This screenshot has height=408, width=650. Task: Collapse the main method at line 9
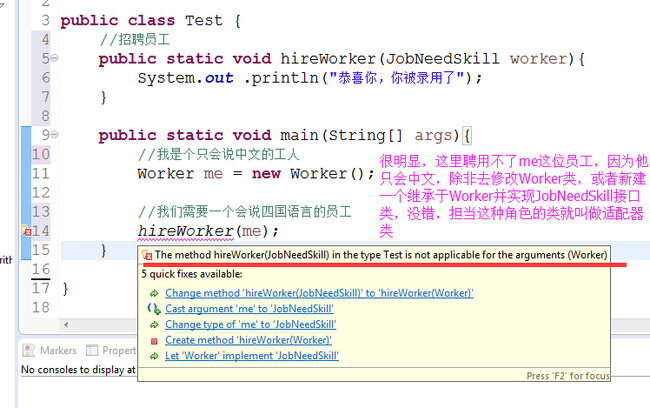click(54, 135)
